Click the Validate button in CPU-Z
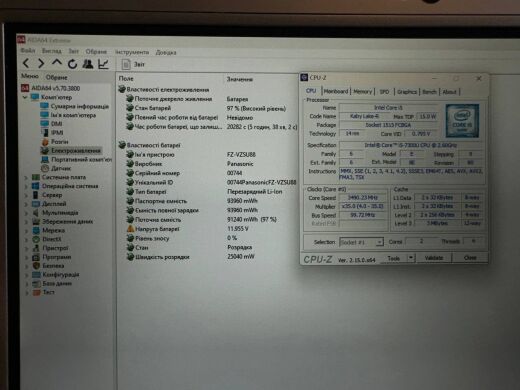 (x=434, y=258)
